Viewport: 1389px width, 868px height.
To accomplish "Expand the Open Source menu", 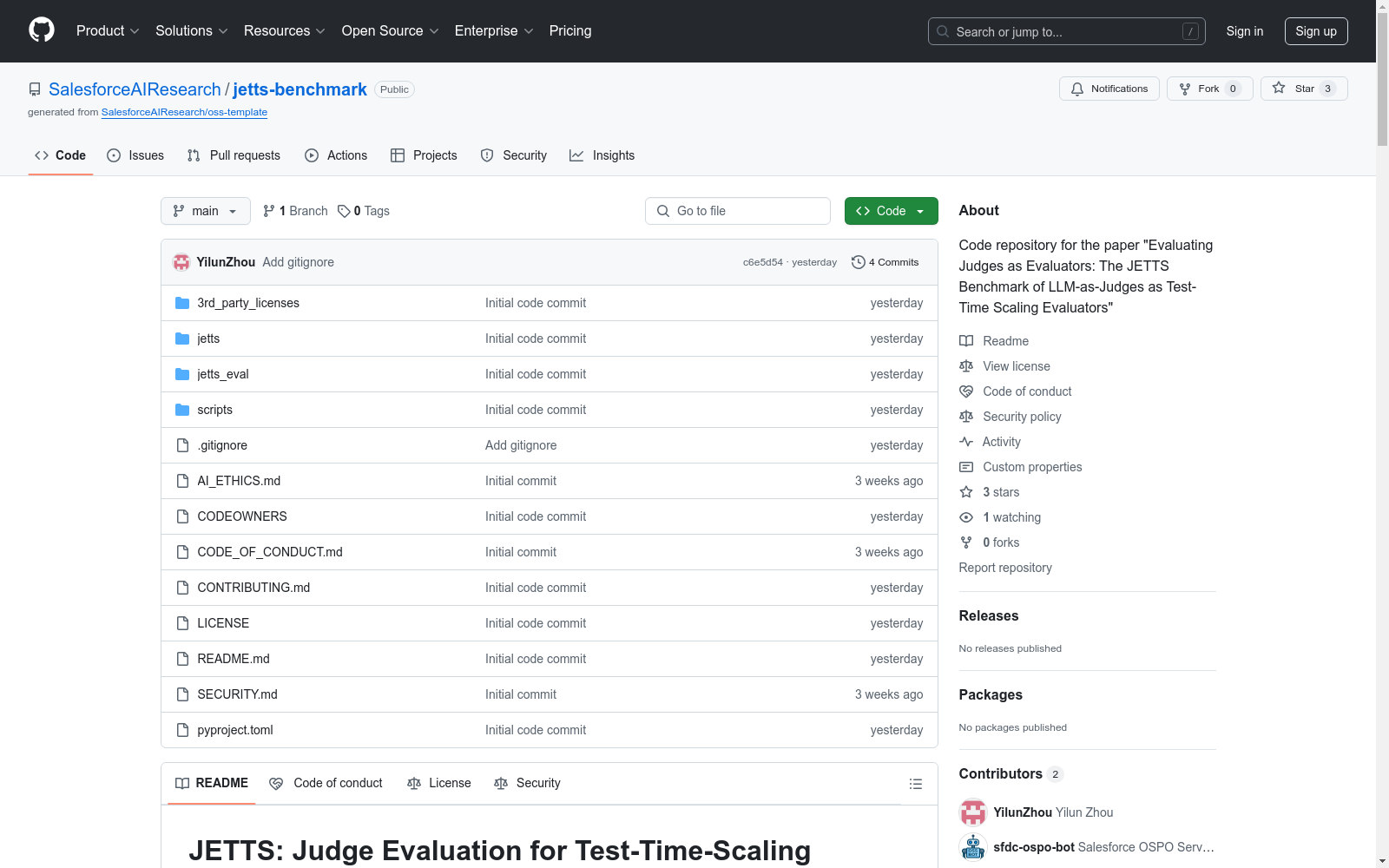I will click(x=391, y=30).
